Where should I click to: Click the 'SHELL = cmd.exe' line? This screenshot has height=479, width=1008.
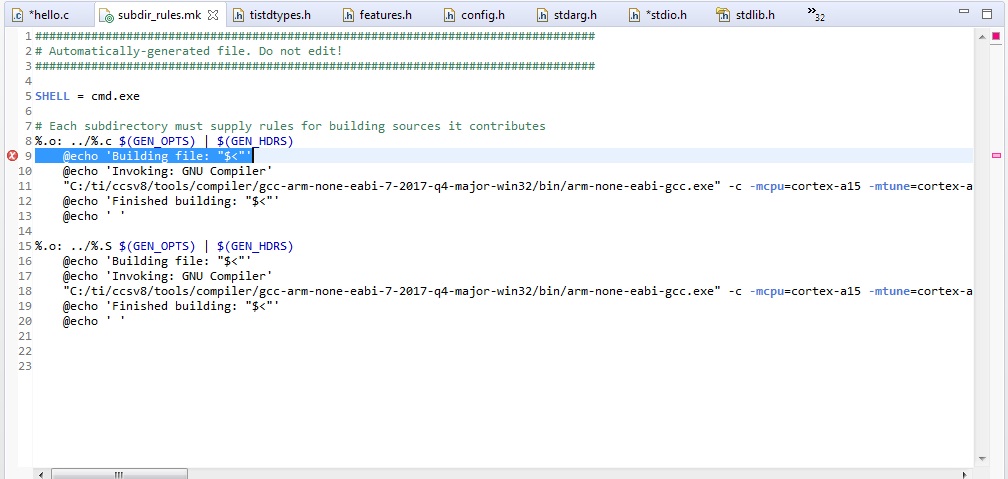coord(87,96)
